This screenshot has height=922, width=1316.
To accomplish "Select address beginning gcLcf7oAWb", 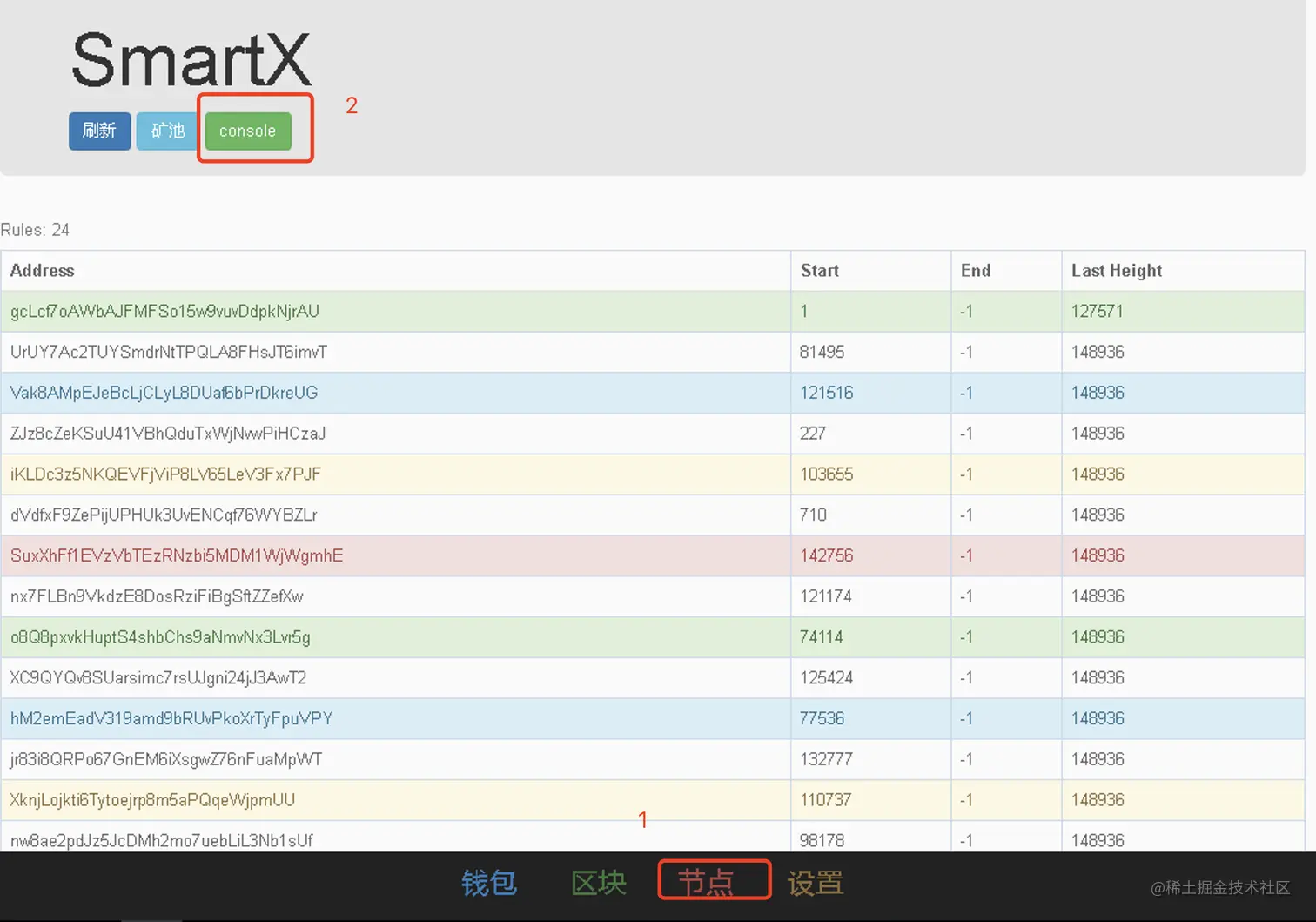I will [165, 312].
